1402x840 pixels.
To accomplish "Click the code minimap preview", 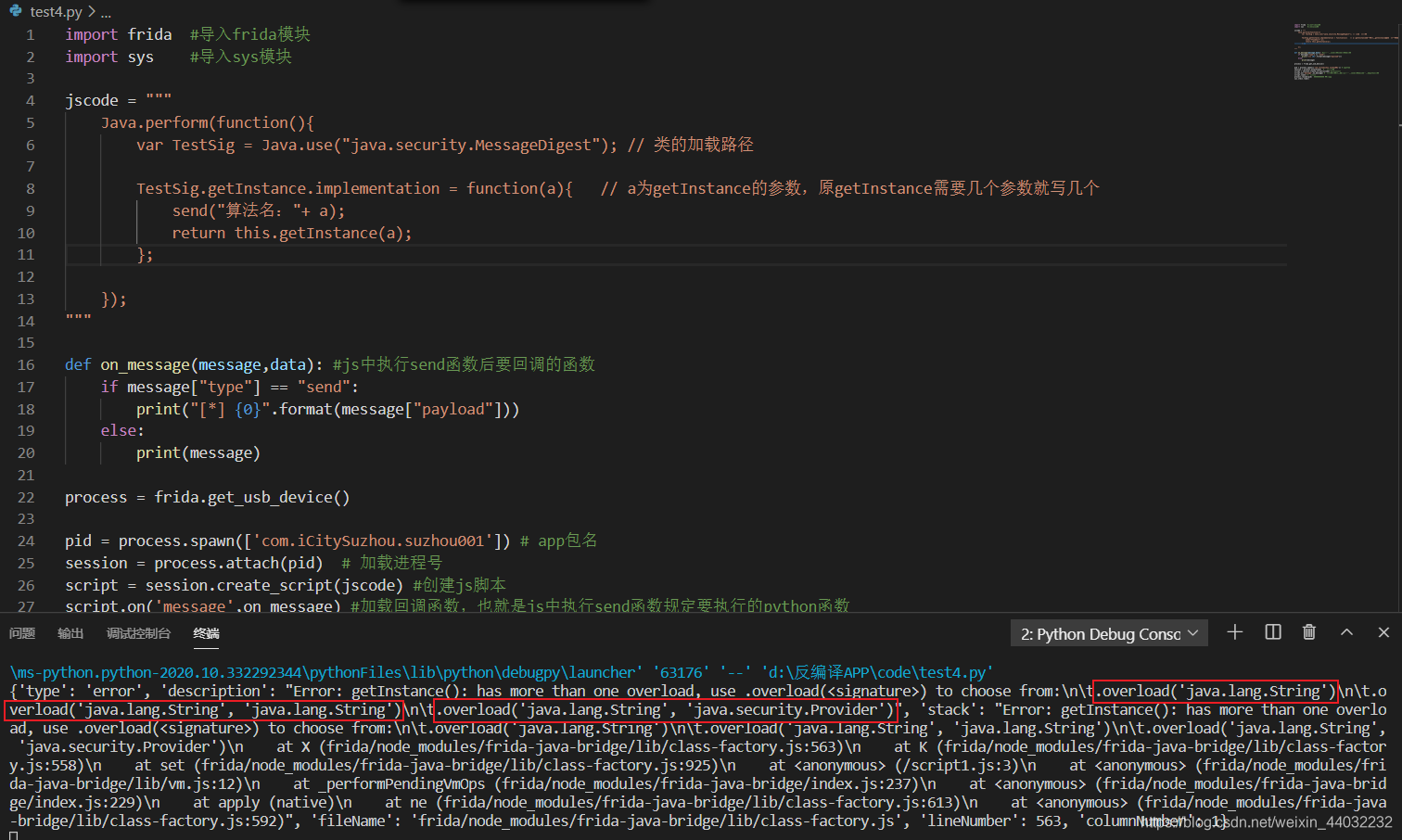I will [1345, 51].
